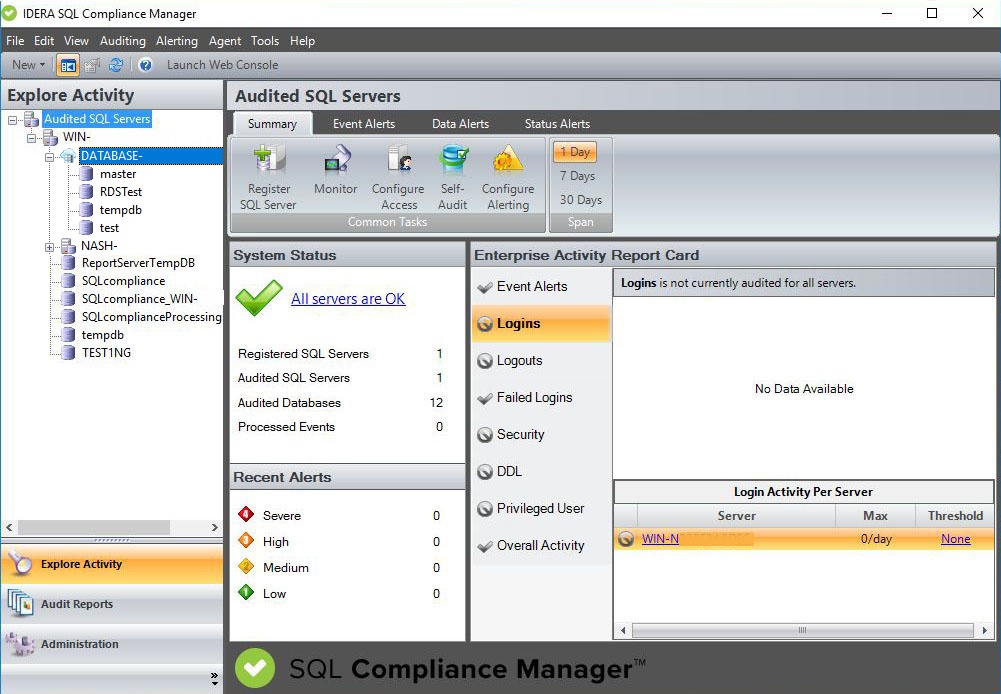
Task: Click the Severe alert red icon
Action: pos(246,514)
